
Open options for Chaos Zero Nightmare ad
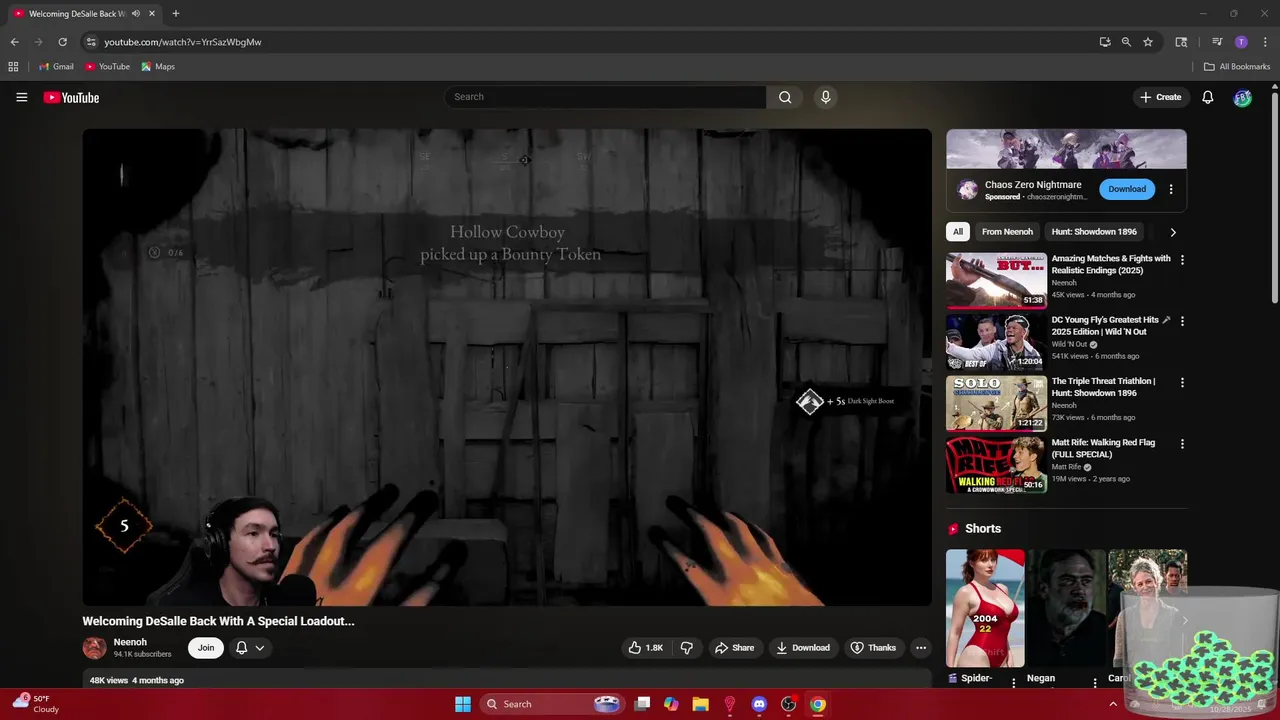click(1171, 189)
